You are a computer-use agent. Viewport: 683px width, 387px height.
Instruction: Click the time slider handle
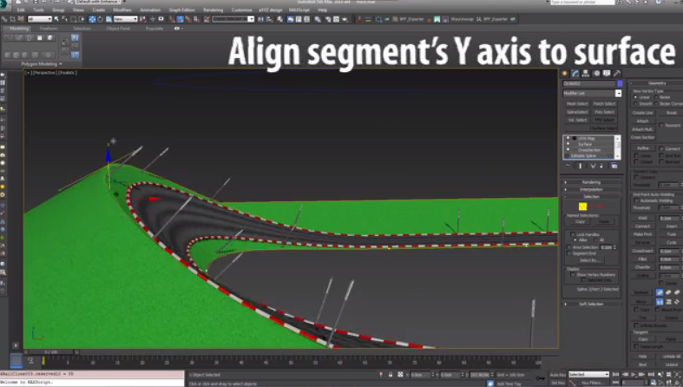click(x=51, y=352)
